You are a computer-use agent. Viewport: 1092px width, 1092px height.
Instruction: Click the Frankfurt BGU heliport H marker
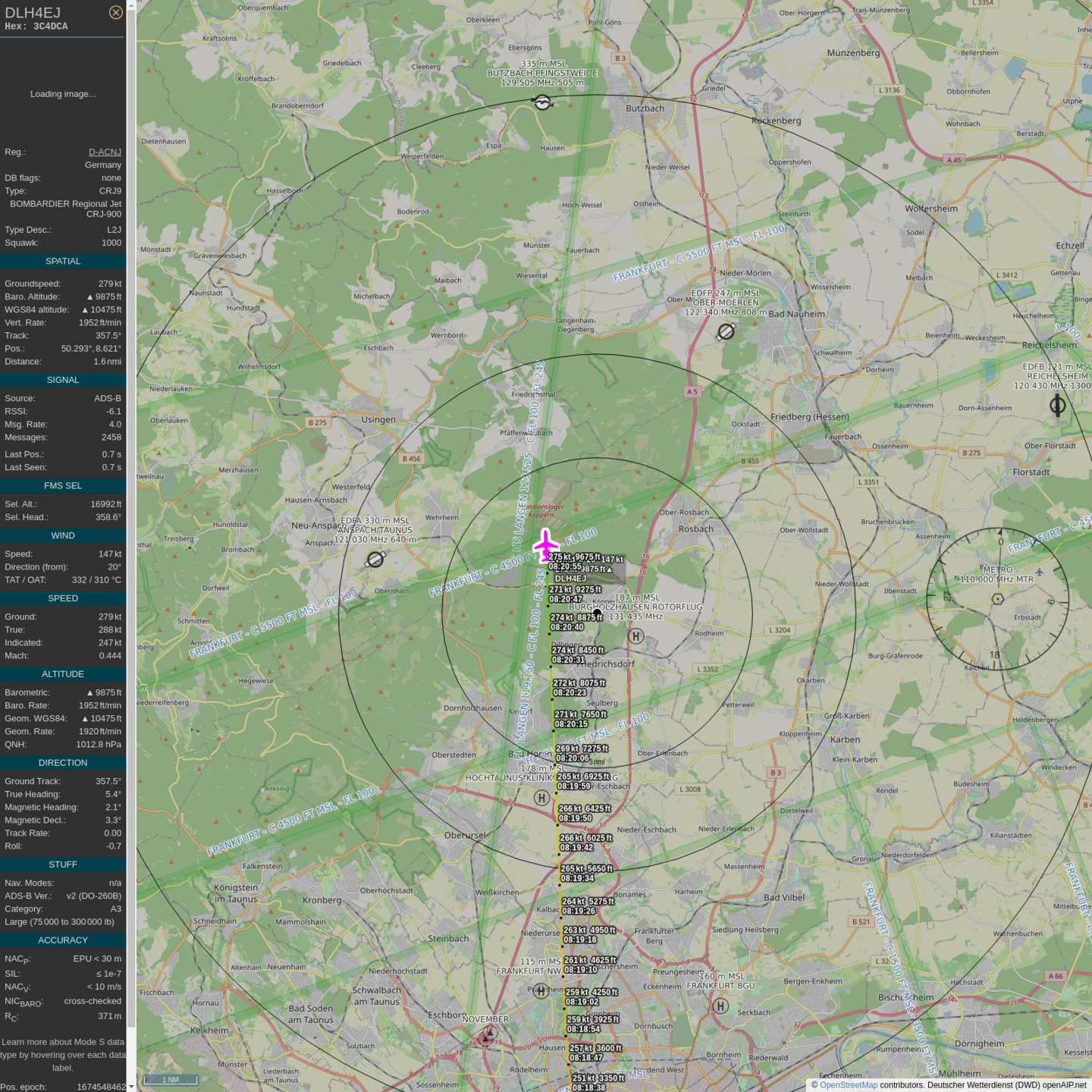click(x=720, y=1006)
